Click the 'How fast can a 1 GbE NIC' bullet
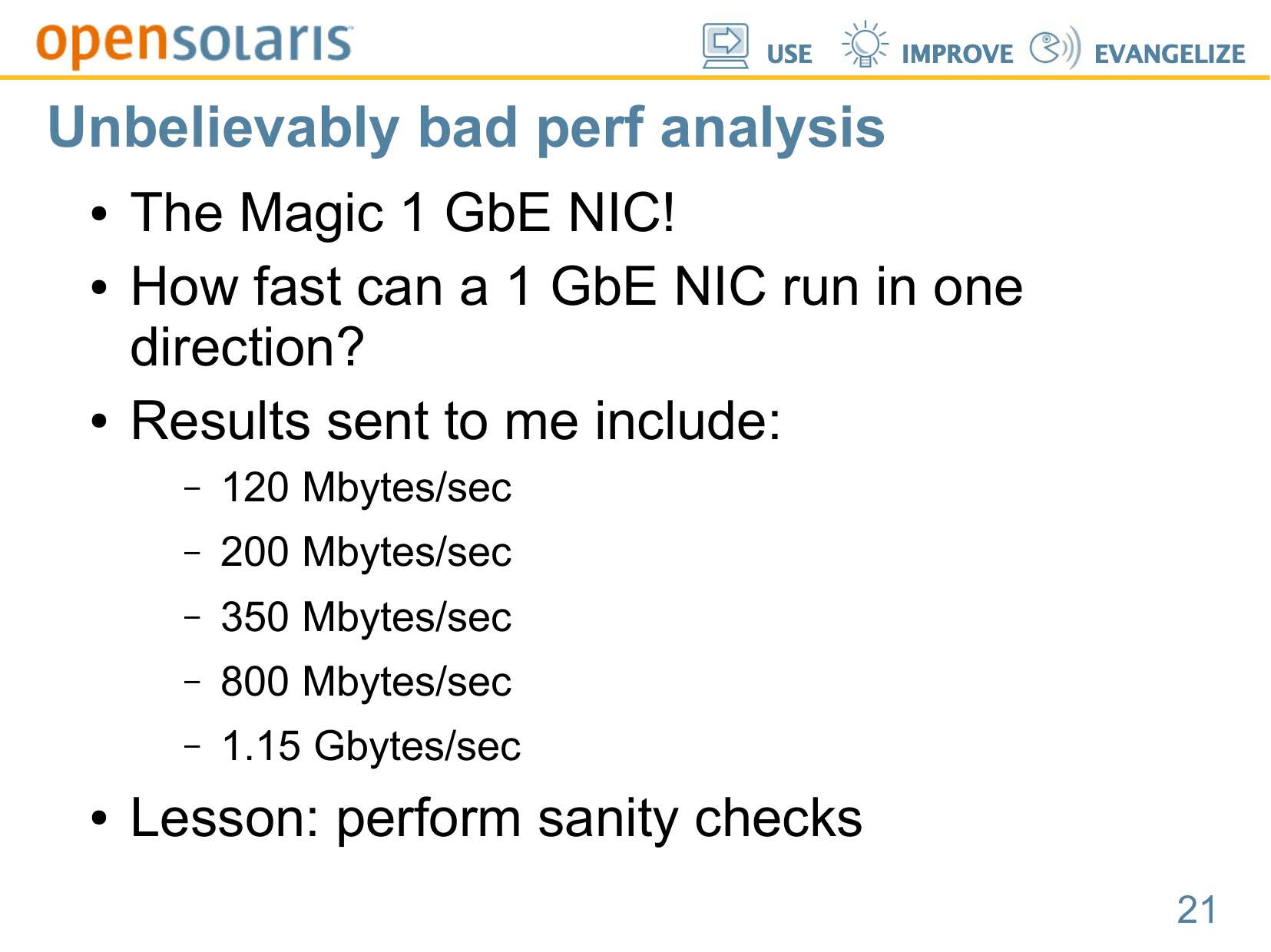Image resolution: width=1271 pixels, height=952 pixels. 576,287
